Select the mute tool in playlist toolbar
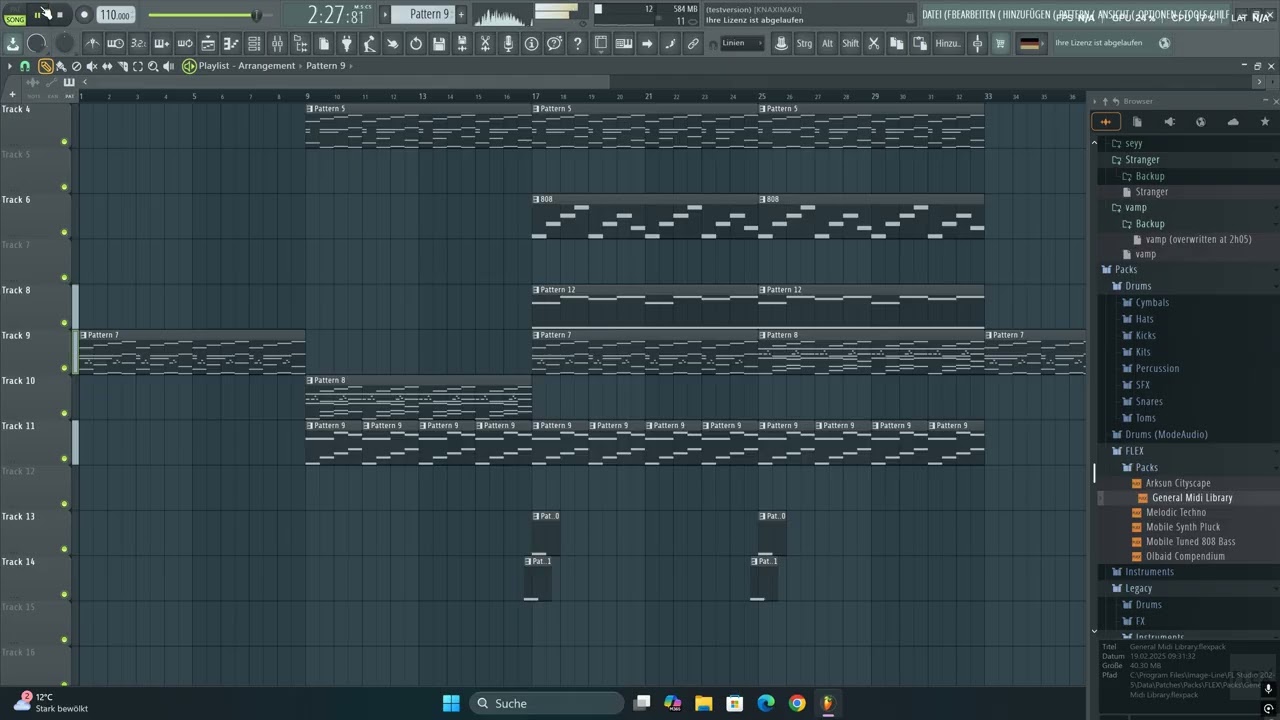This screenshot has height=720, width=1280. pos(92,66)
